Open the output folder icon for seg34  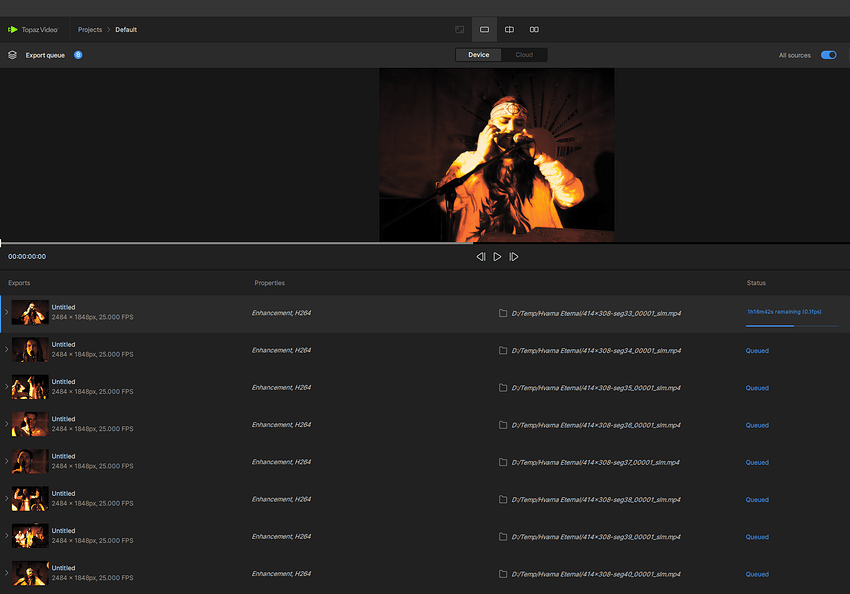pyautogui.click(x=503, y=351)
